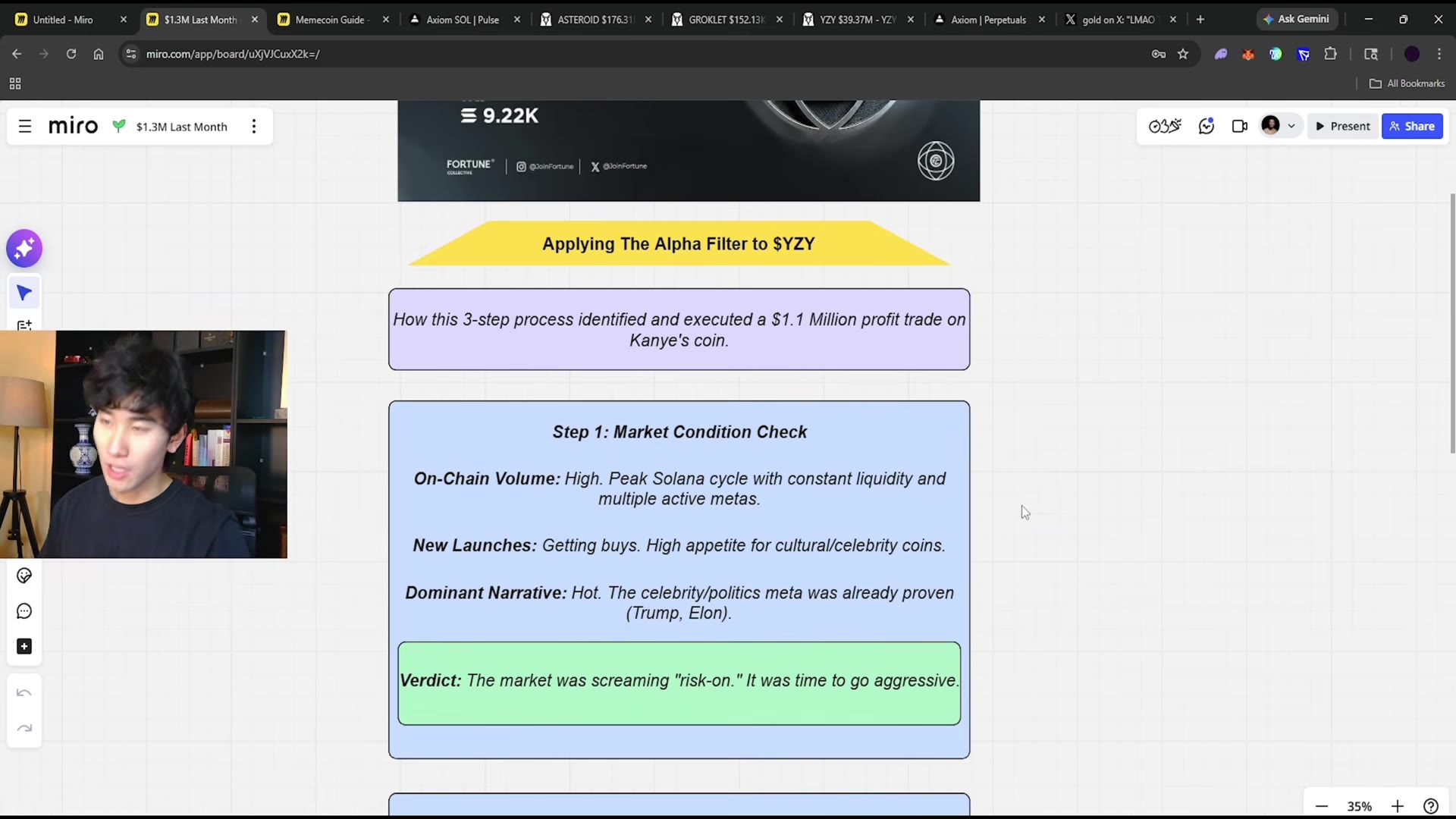Start video chat in Miro
The image size is (1456, 819).
(1240, 127)
